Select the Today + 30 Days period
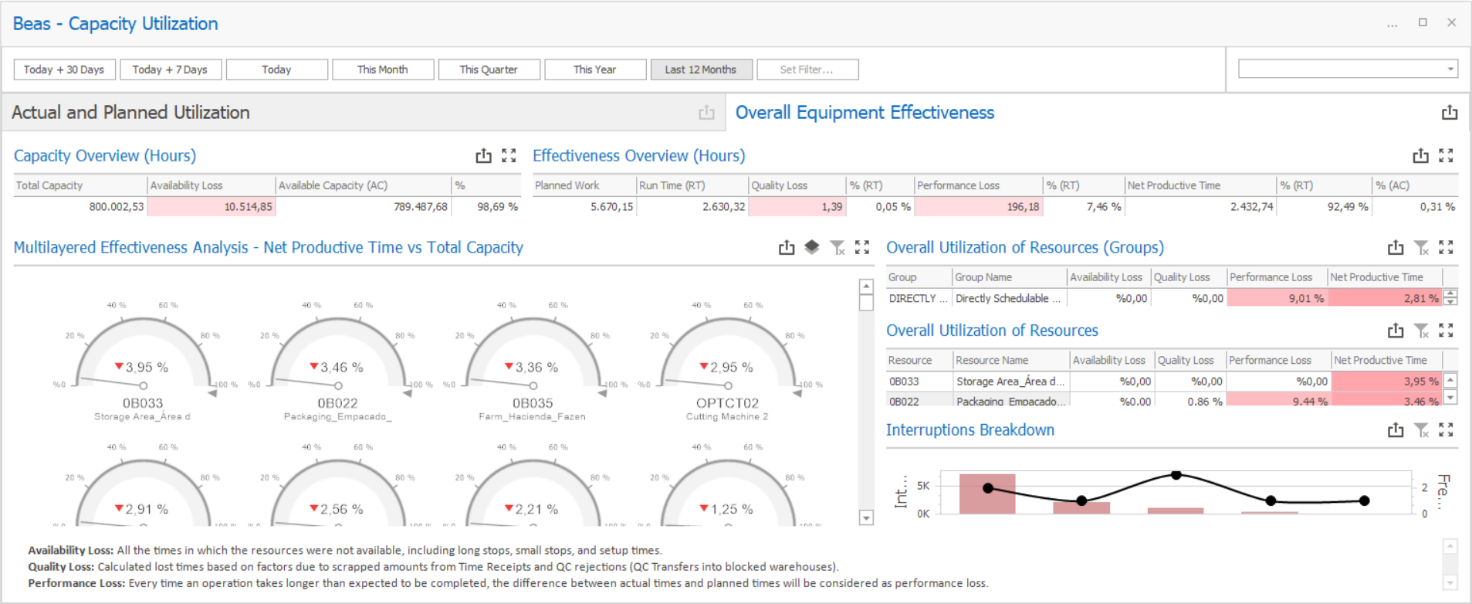The height and width of the screenshot is (604, 1472). click(x=64, y=70)
